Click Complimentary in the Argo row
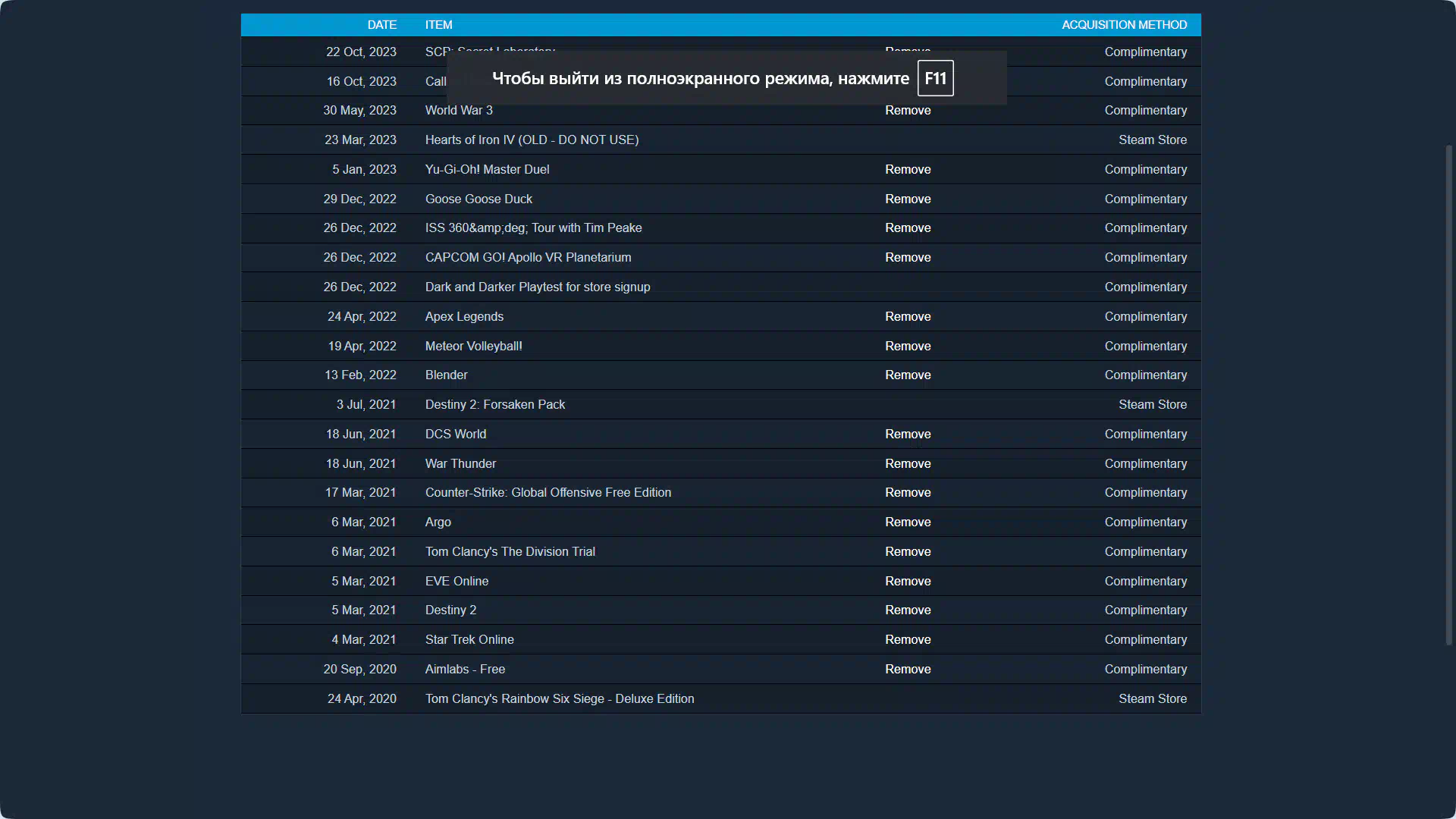This screenshot has width=1456, height=819. pyautogui.click(x=1145, y=522)
